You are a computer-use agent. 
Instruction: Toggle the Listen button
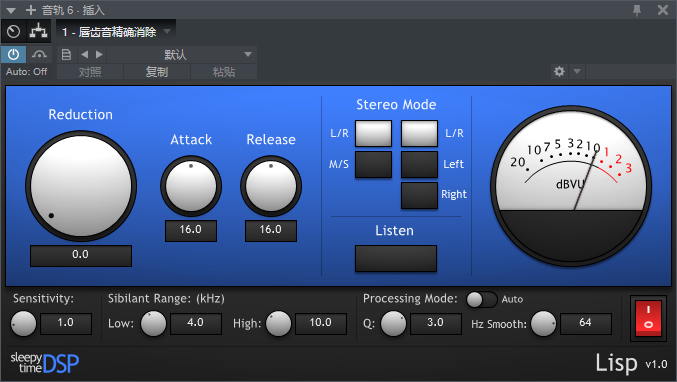pos(395,259)
